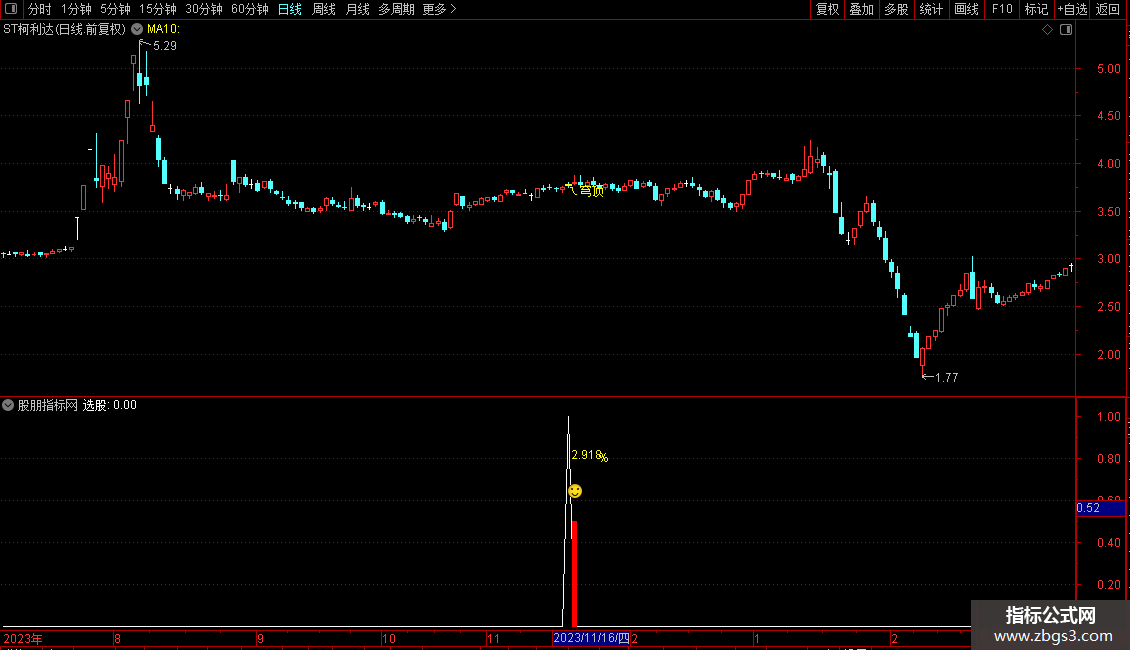
Task: Select the 30分钟 period tab
Action: [x=203, y=9]
